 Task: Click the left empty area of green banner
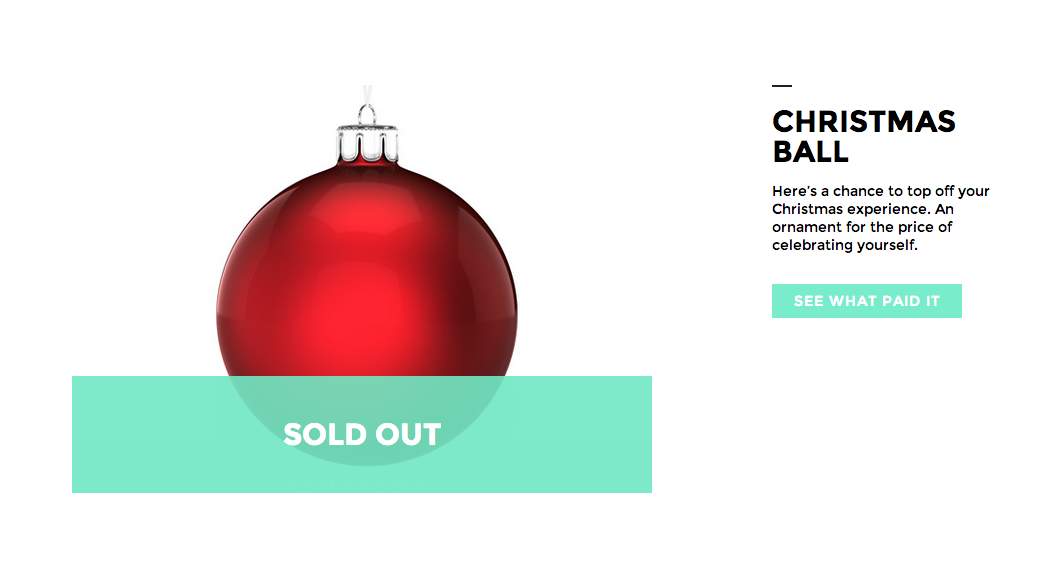[140, 434]
